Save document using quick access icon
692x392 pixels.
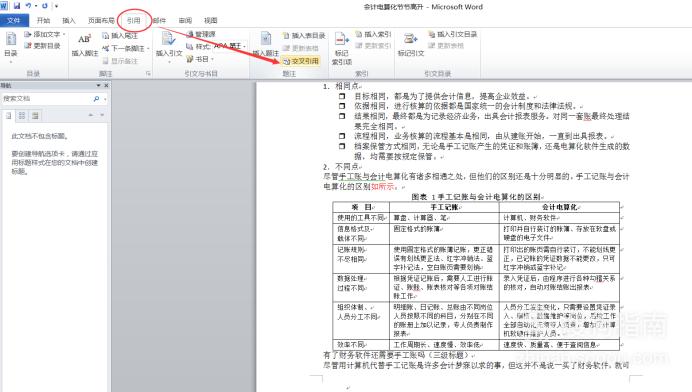click(17, 6)
